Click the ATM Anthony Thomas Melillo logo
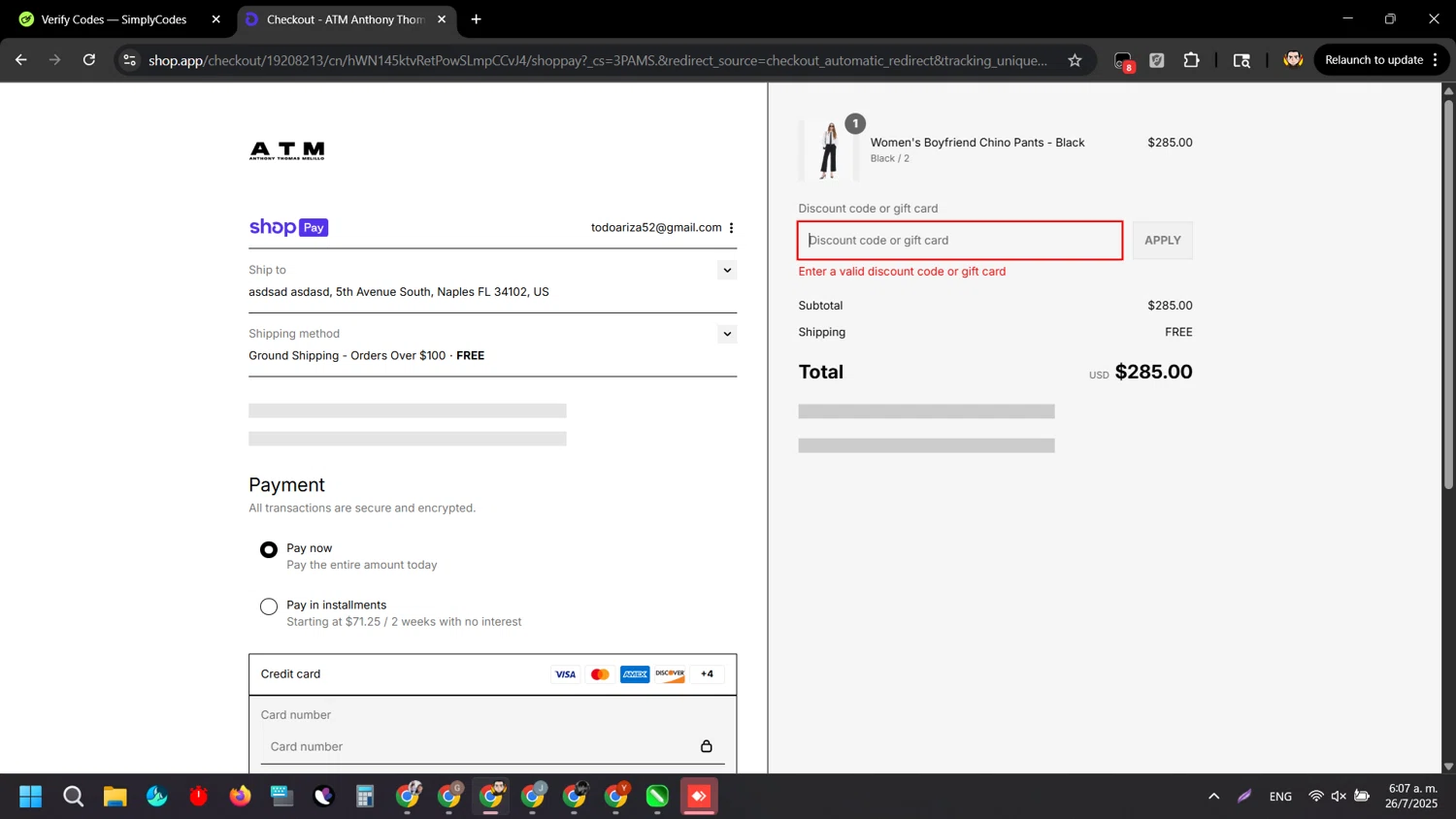1456x819 pixels. pyautogui.click(x=287, y=150)
